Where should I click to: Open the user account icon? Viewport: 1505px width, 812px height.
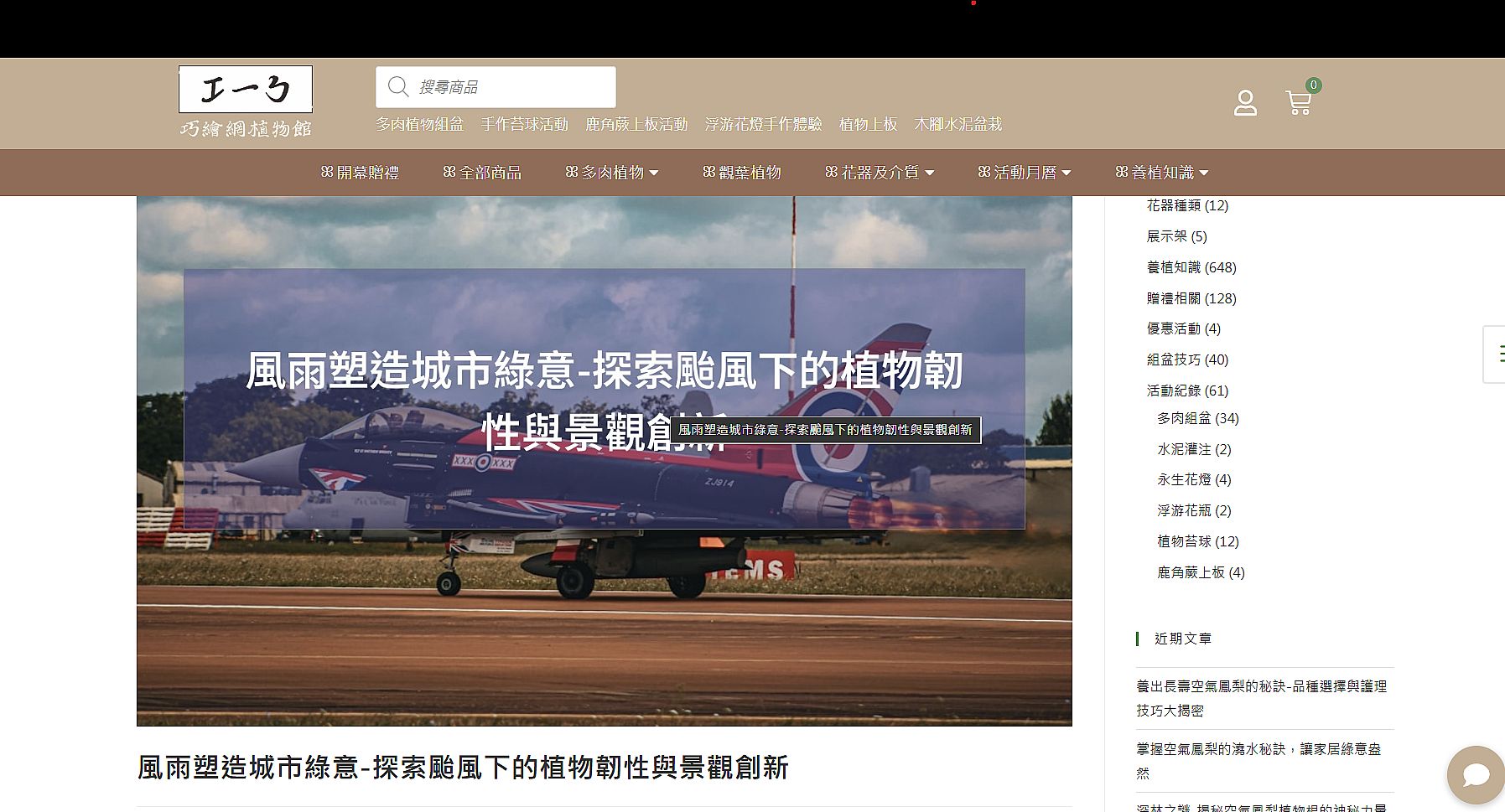[1245, 103]
